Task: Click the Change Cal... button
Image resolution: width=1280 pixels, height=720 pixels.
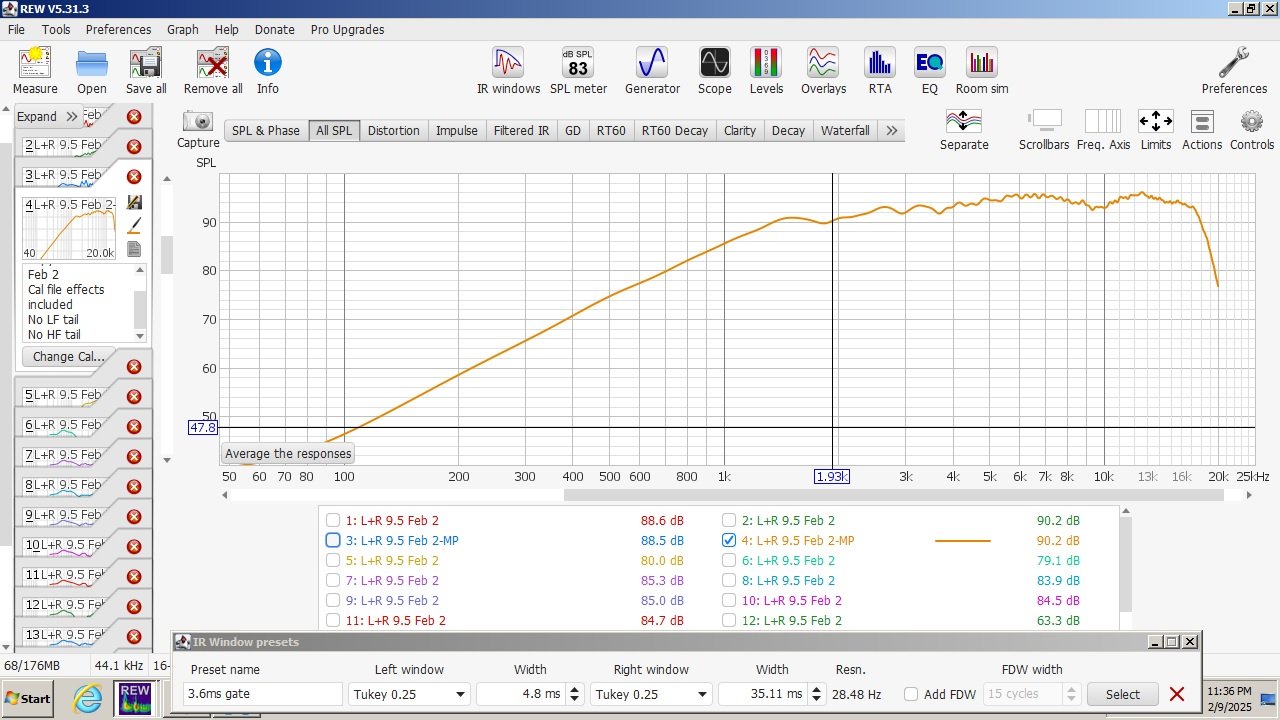Action: (x=68, y=356)
